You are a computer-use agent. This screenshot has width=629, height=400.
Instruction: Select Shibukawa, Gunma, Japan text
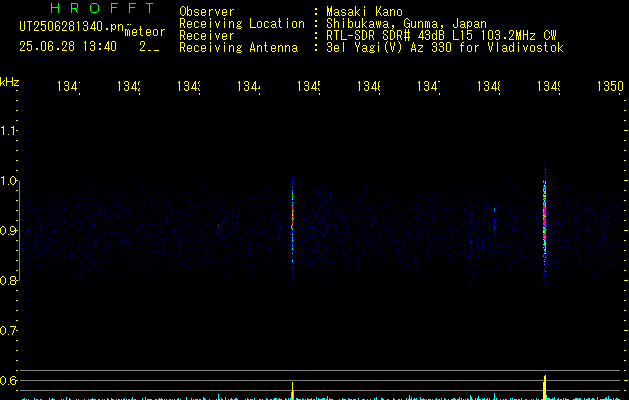click(406, 24)
